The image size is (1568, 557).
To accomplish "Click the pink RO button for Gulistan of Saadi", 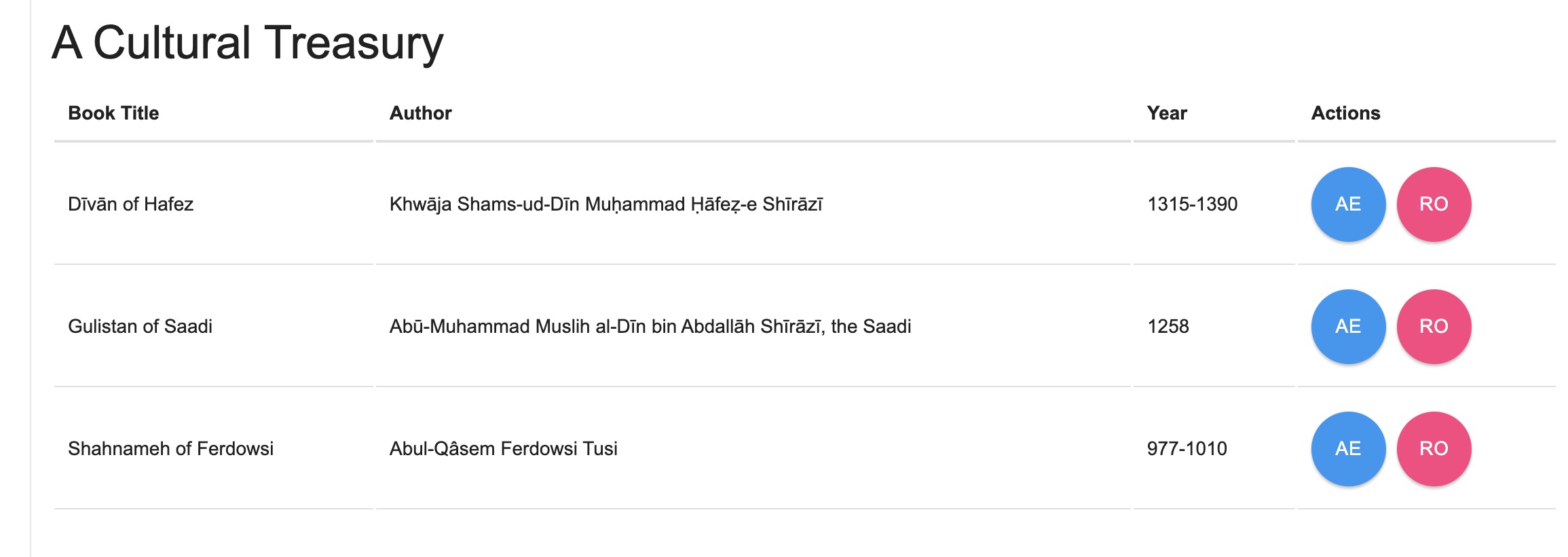I will coord(1434,327).
